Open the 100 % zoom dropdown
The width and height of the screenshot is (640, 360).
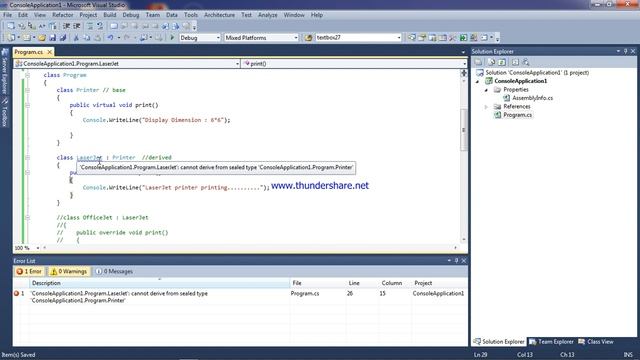38,248
